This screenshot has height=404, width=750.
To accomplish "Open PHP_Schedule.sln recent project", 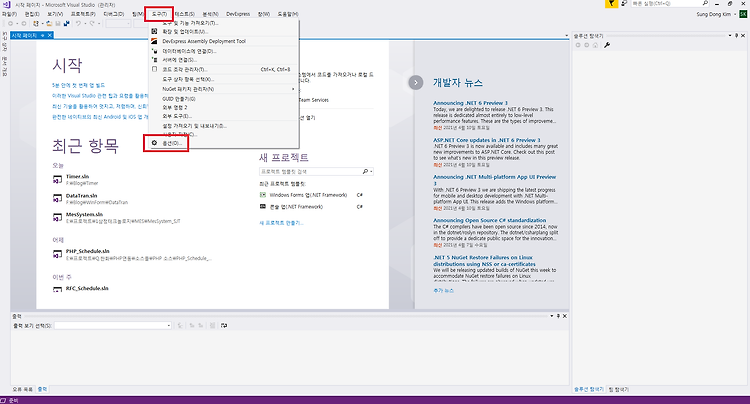I will tap(88, 251).
